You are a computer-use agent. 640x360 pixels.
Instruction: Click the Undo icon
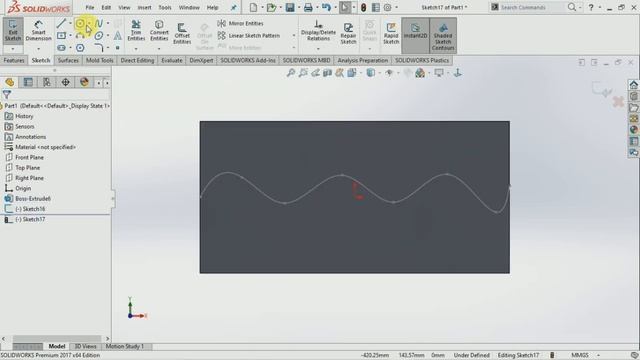(326, 7)
